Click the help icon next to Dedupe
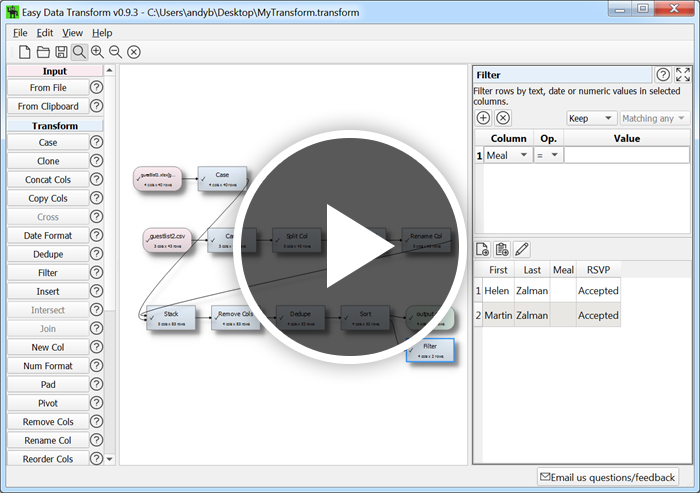The image size is (700, 493). [x=97, y=254]
